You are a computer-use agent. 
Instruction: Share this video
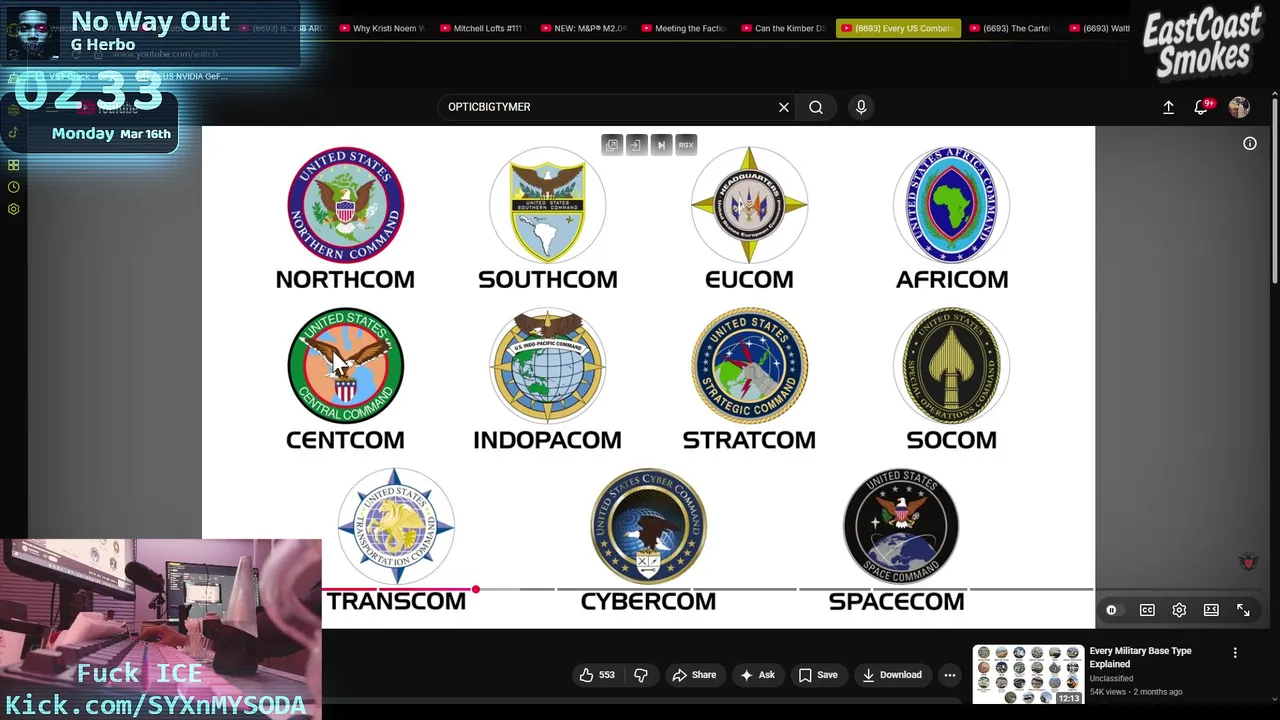click(x=694, y=675)
